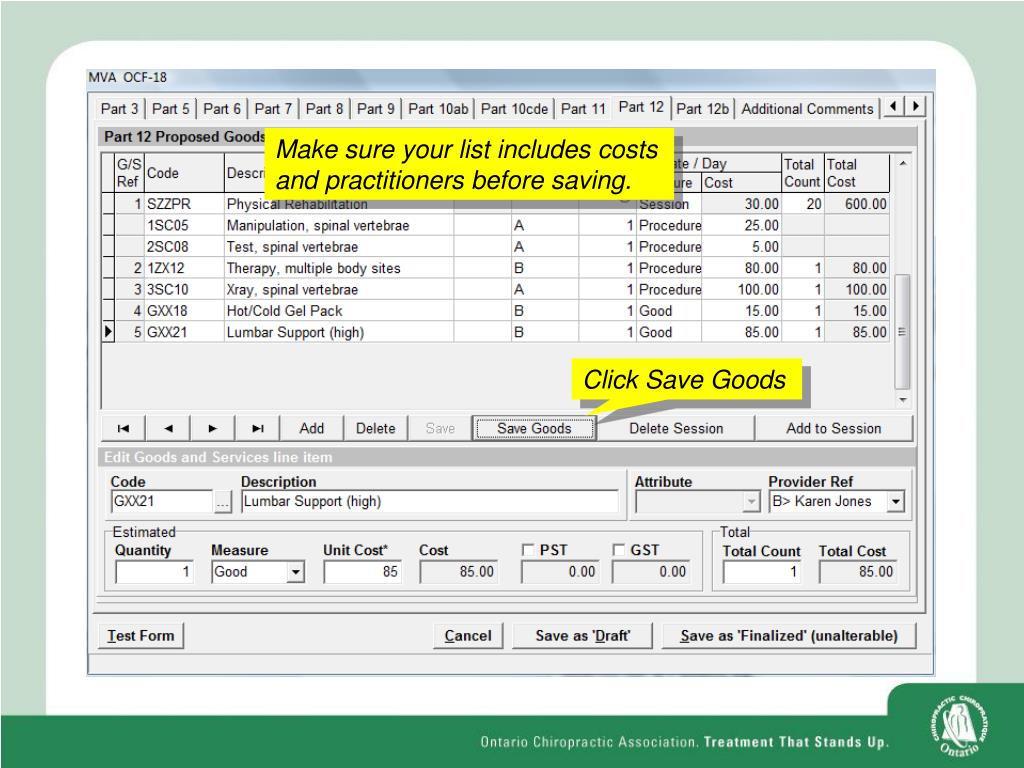Screen dimensions: 1024x768
Task: Open code lookup ellipsis button
Action: (x=223, y=502)
